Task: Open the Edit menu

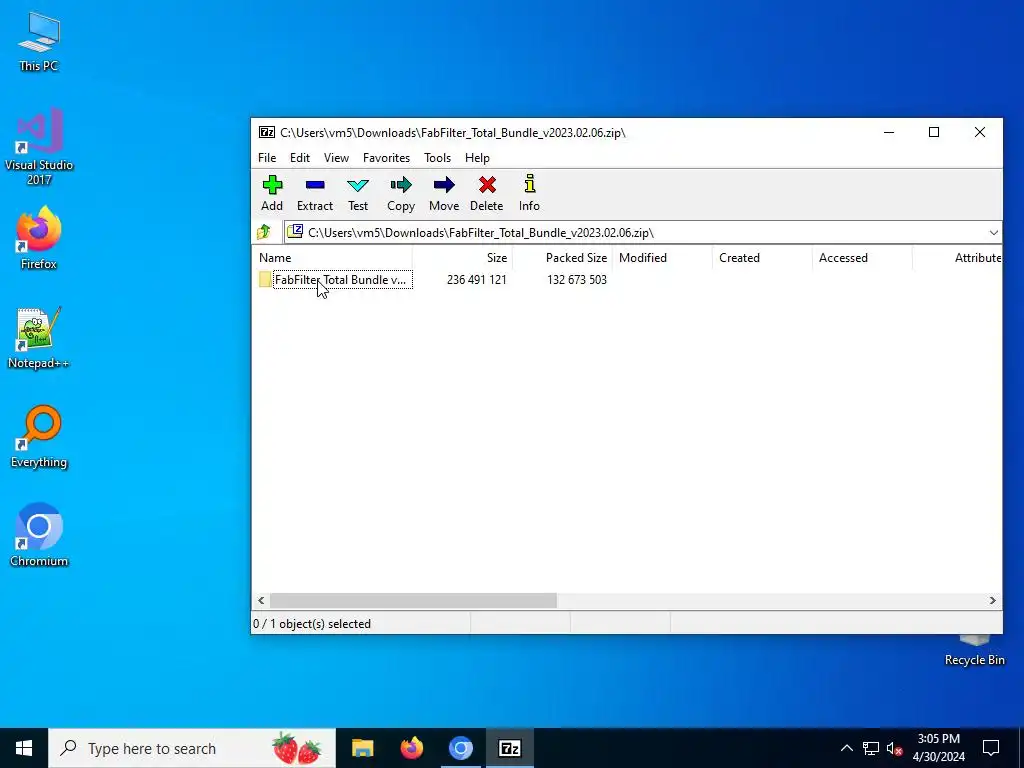Action: point(300,158)
